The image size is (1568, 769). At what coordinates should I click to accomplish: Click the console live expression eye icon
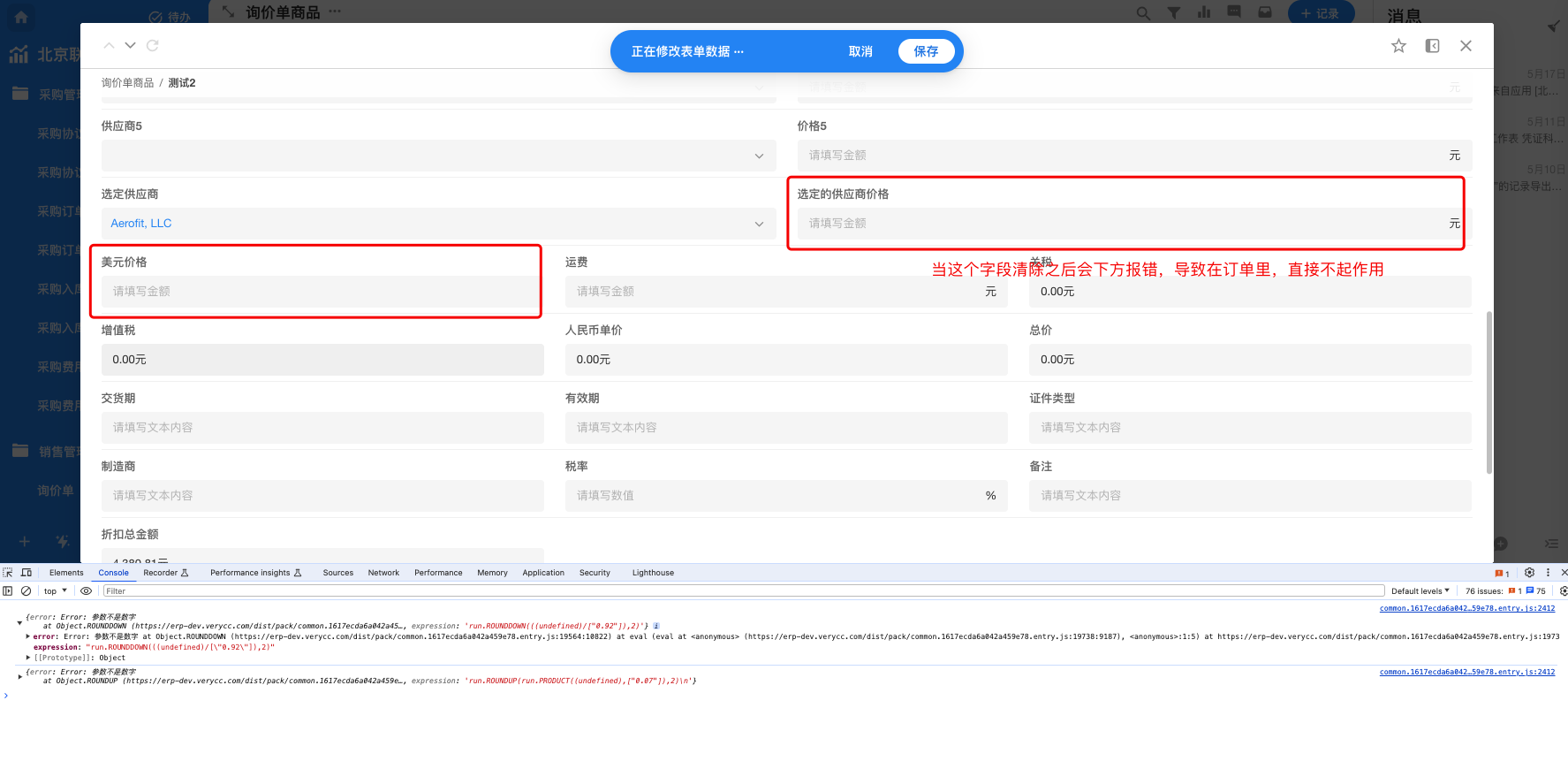86,591
